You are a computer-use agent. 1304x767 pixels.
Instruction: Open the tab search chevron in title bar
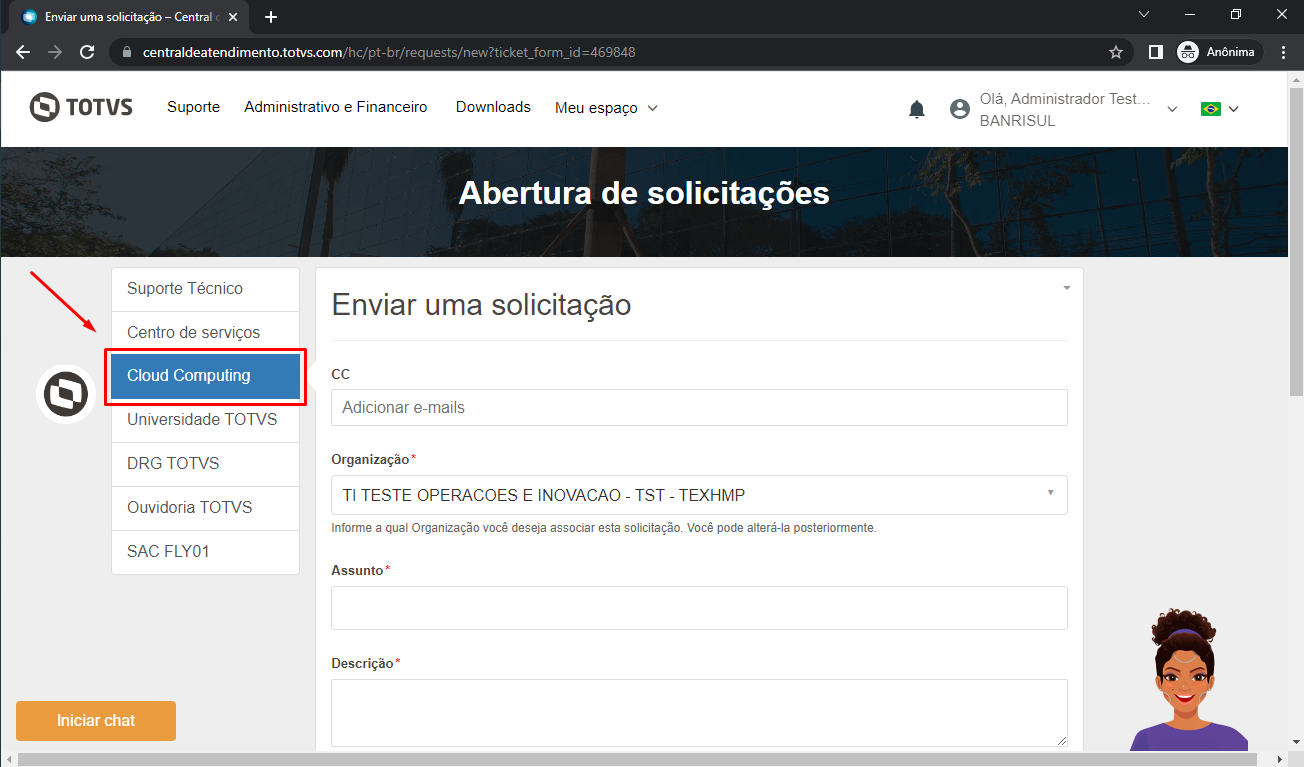coord(1145,14)
